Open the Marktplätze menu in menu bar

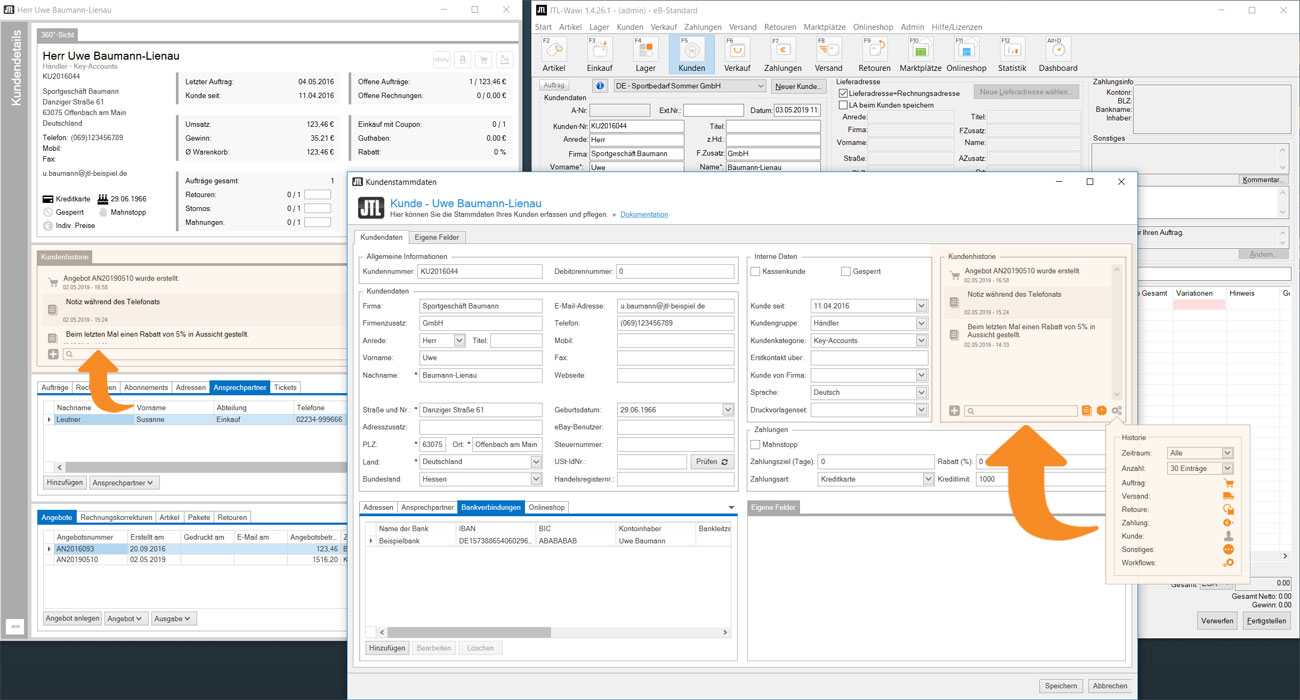tap(824, 27)
